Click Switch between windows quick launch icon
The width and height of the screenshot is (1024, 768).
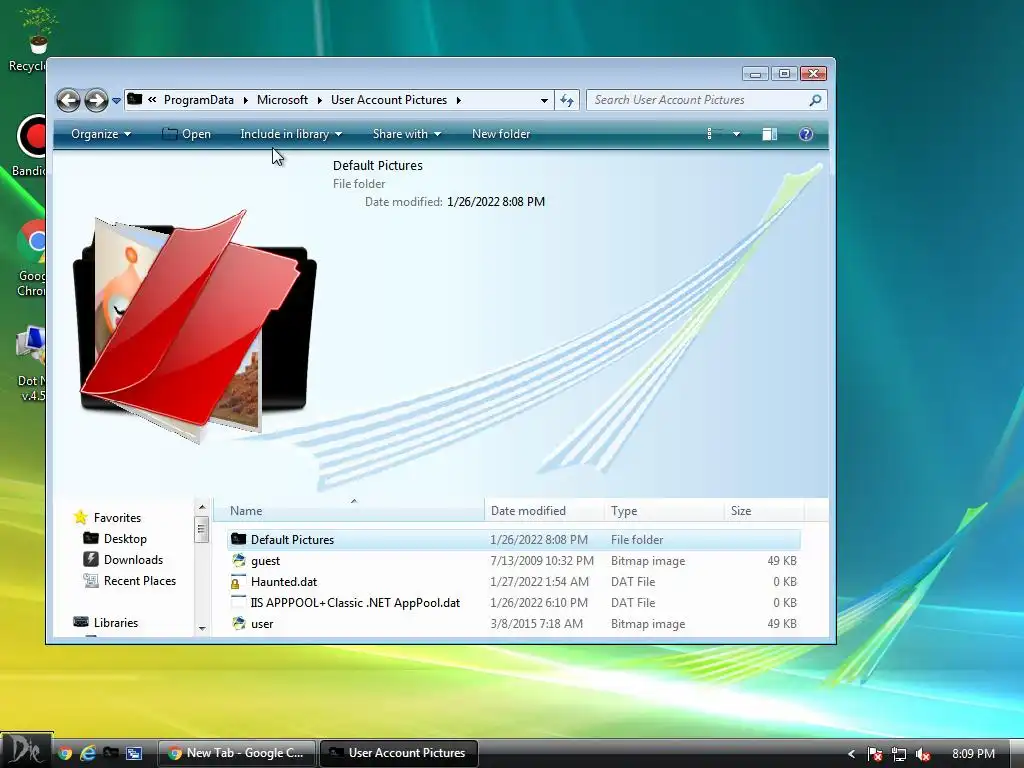[134, 753]
